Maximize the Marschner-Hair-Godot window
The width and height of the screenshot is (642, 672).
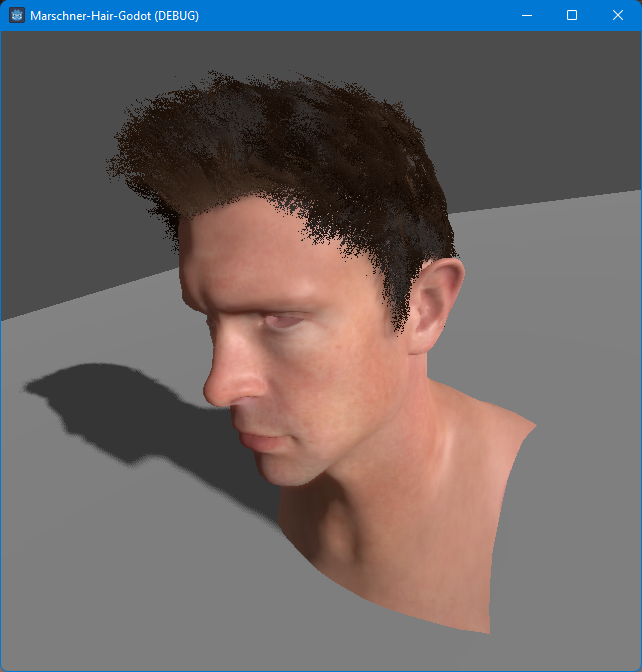click(572, 15)
